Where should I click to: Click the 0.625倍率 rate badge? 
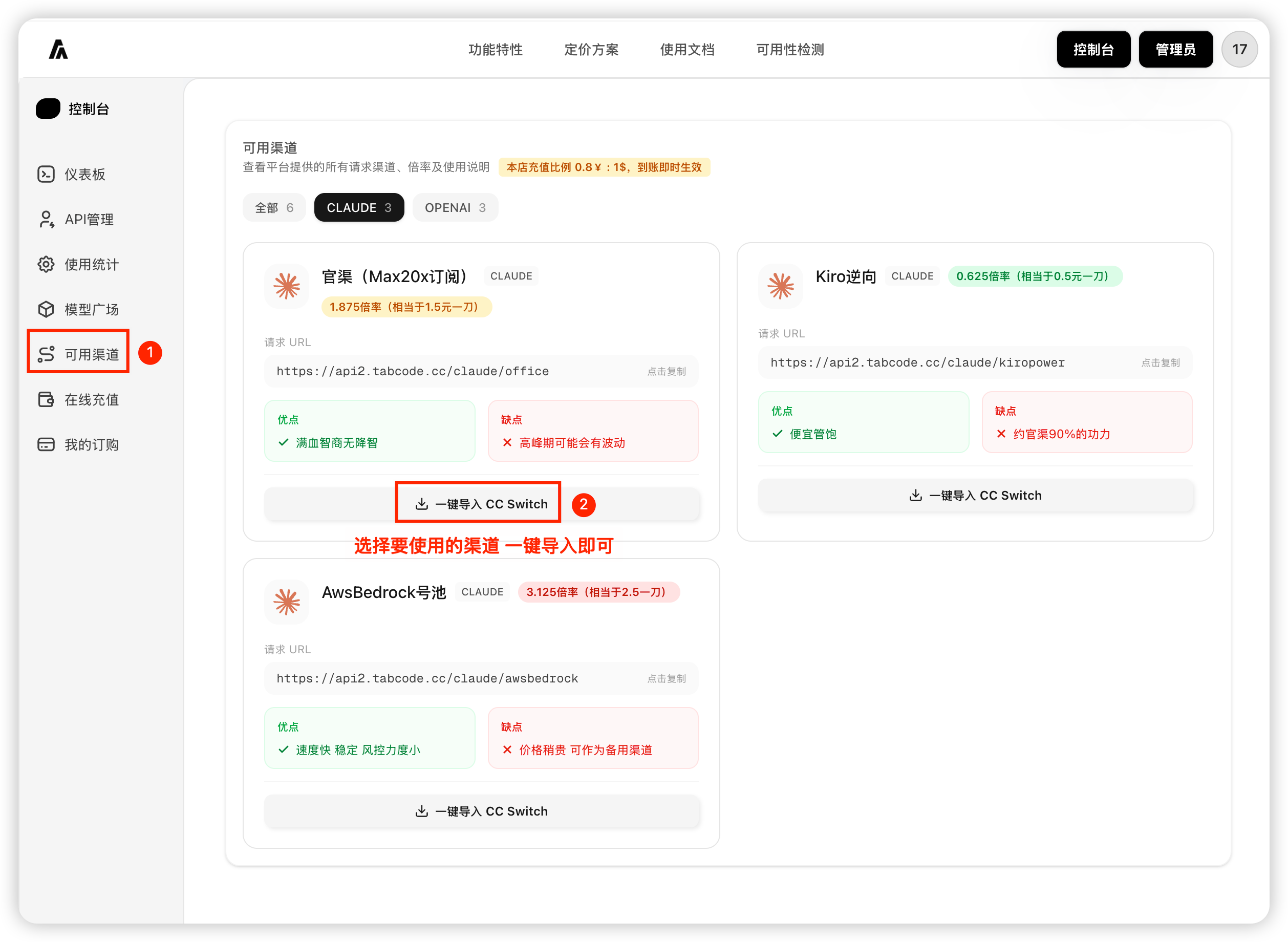pyautogui.click(x=1036, y=276)
